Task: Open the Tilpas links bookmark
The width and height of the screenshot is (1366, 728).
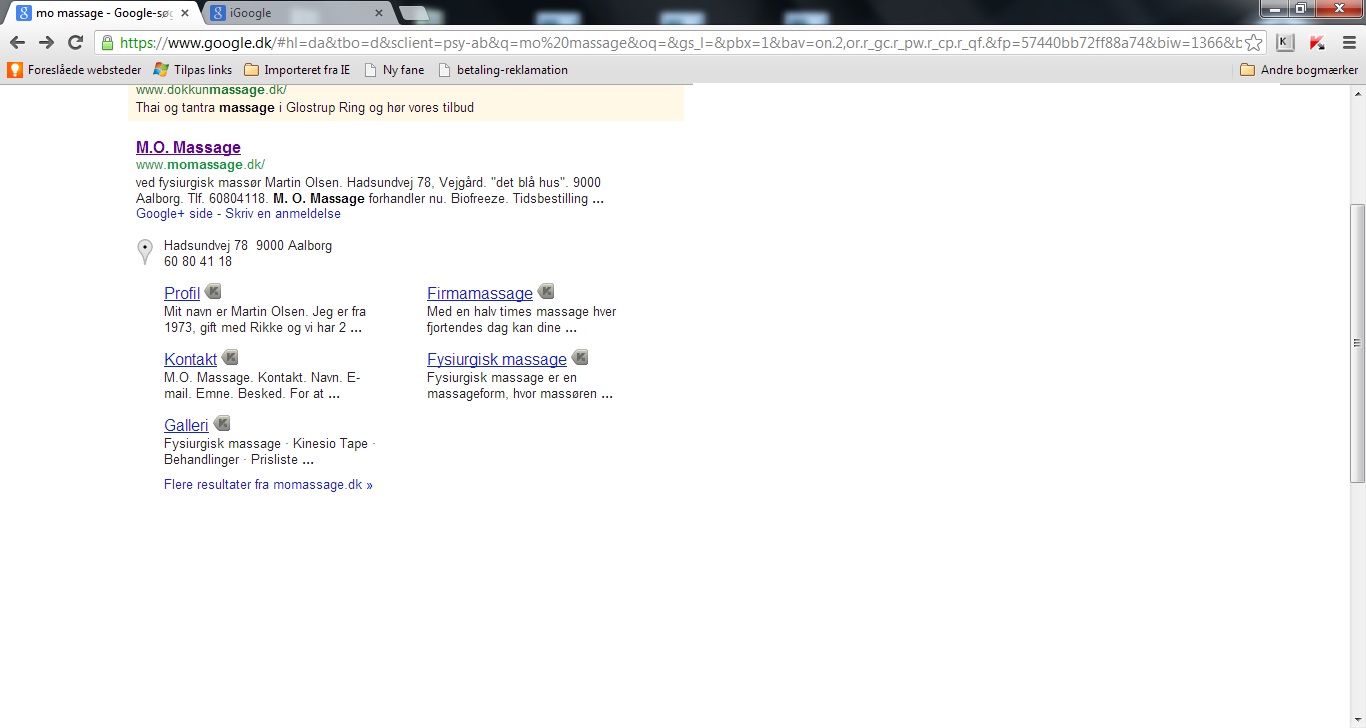Action: 193,70
